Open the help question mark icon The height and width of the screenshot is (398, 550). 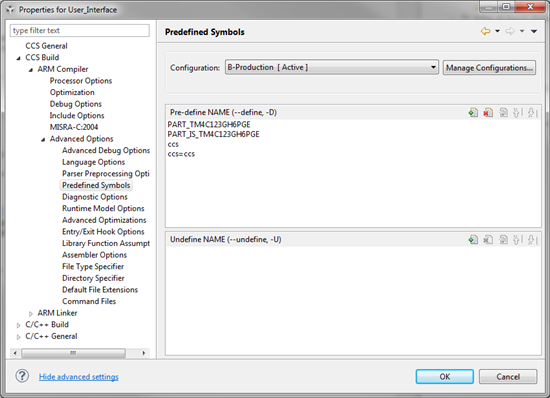22,376
